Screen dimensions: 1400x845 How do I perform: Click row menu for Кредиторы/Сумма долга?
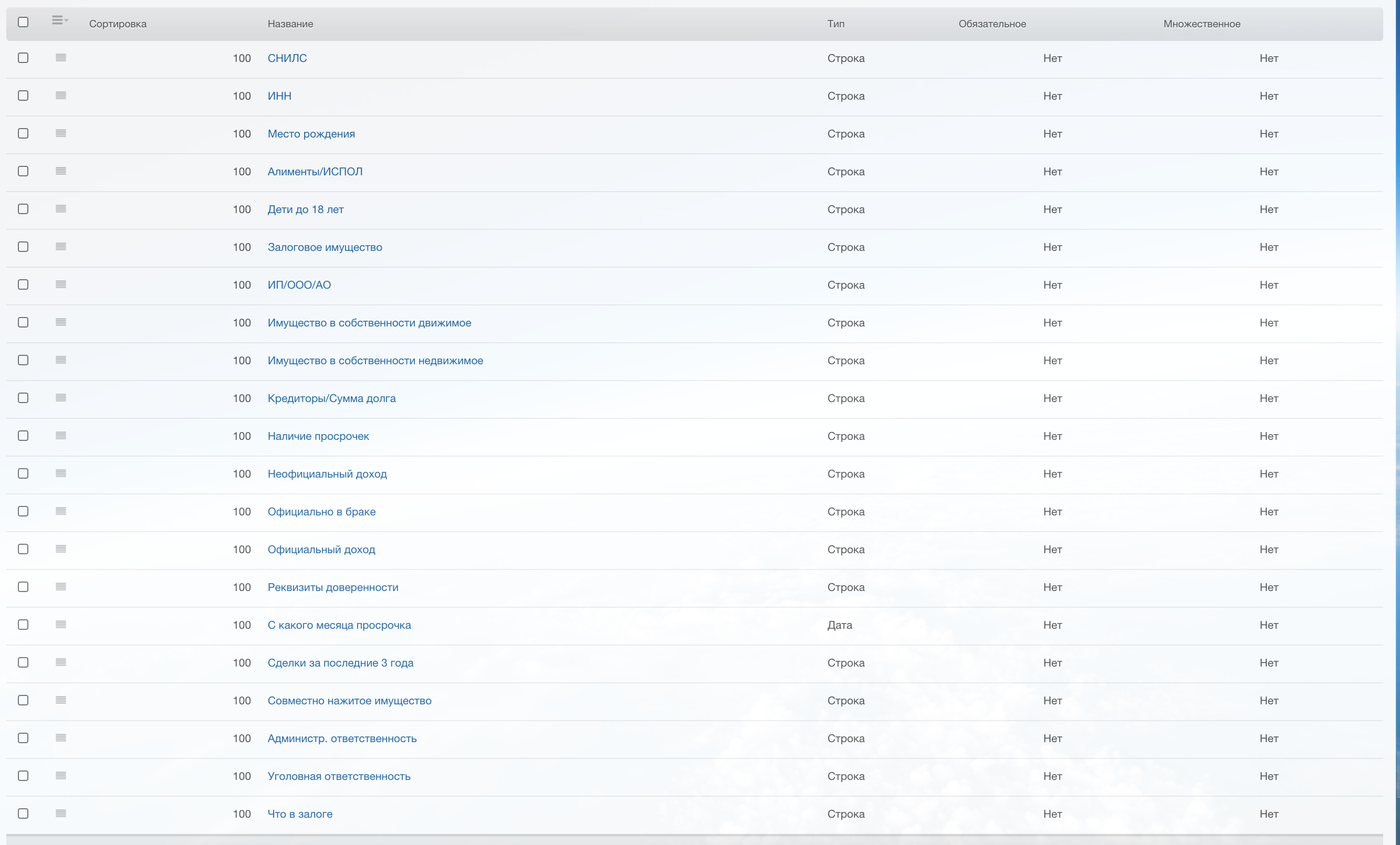tap(61, 397)
